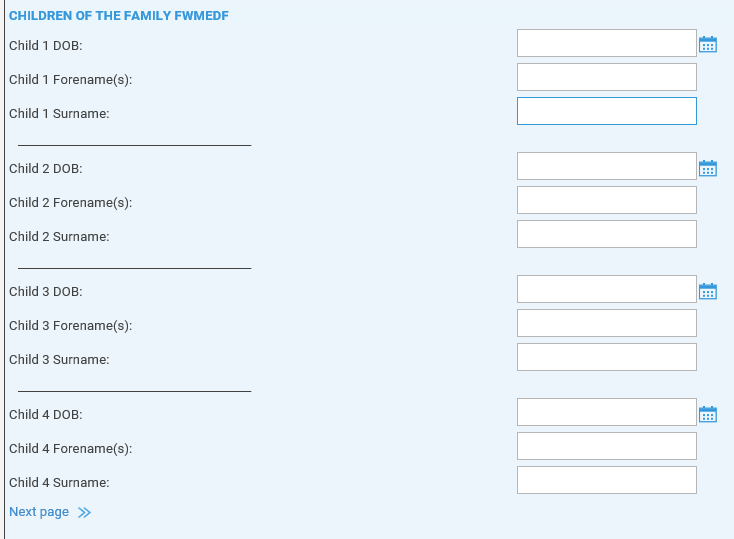Focus the Child 3 DOB field

point(607,289)
